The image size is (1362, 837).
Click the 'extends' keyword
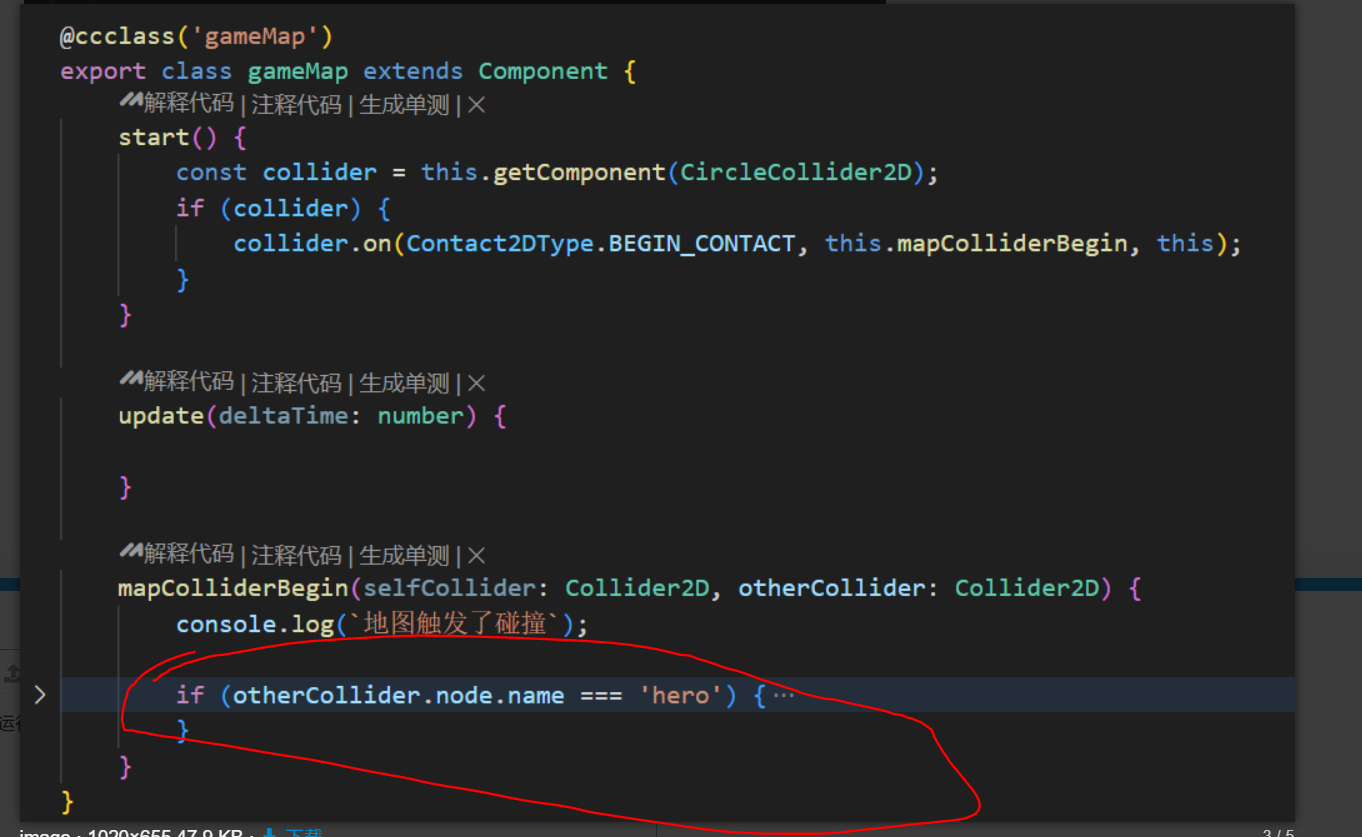coord(413,72)
